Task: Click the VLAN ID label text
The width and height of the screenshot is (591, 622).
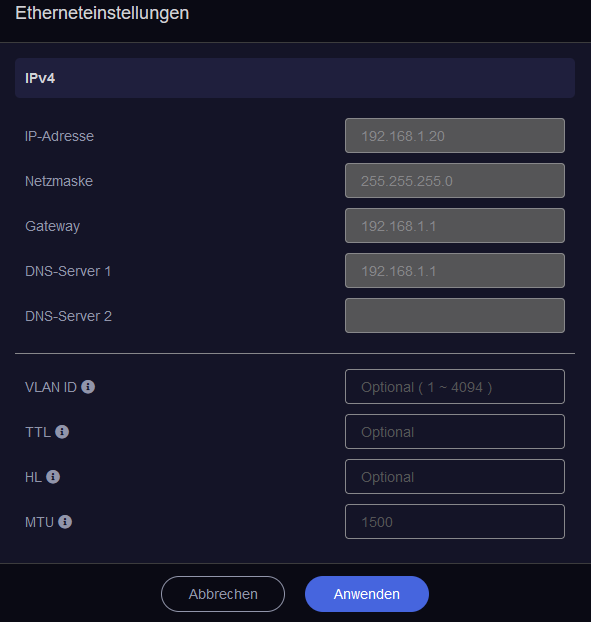Action: [51, 387]
